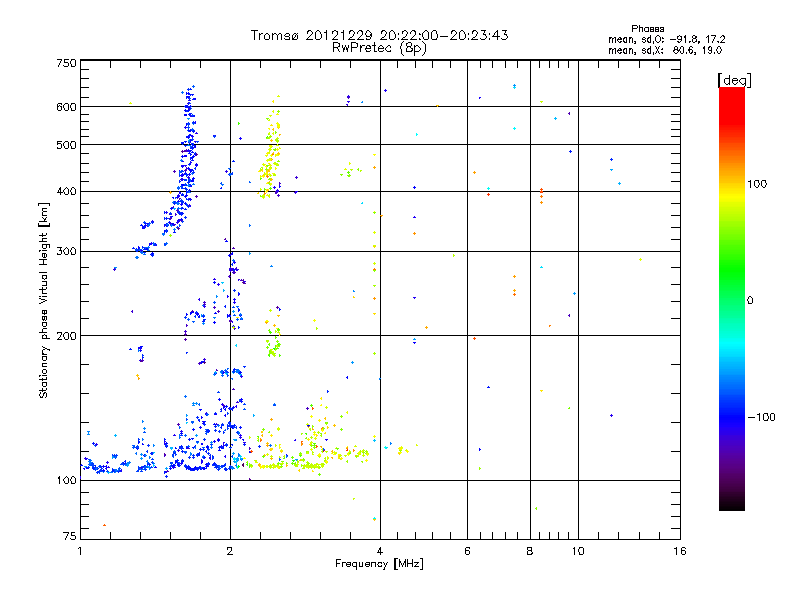The width and height of the screenshot is (800, 600).
Task: Click y-axis tick label '300'
Action: pyautogui.click(x=67, y=252)
